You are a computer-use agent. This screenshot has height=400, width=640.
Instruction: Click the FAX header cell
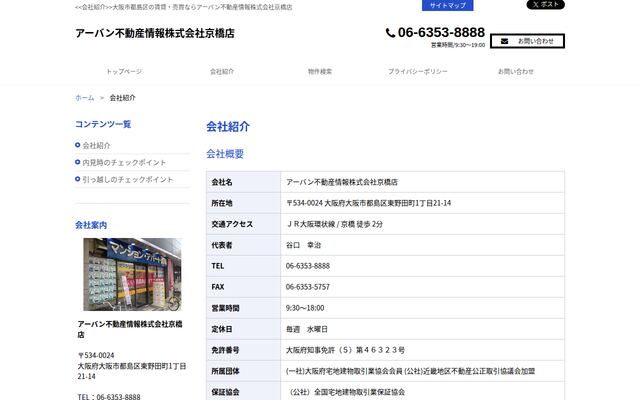244,287
